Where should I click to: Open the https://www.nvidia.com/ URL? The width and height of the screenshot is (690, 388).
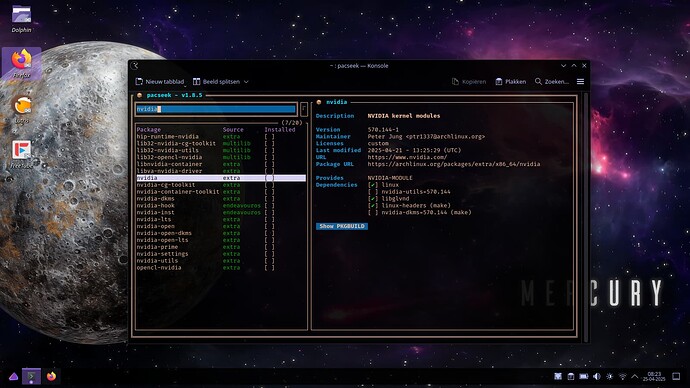(x=407, y=157)
